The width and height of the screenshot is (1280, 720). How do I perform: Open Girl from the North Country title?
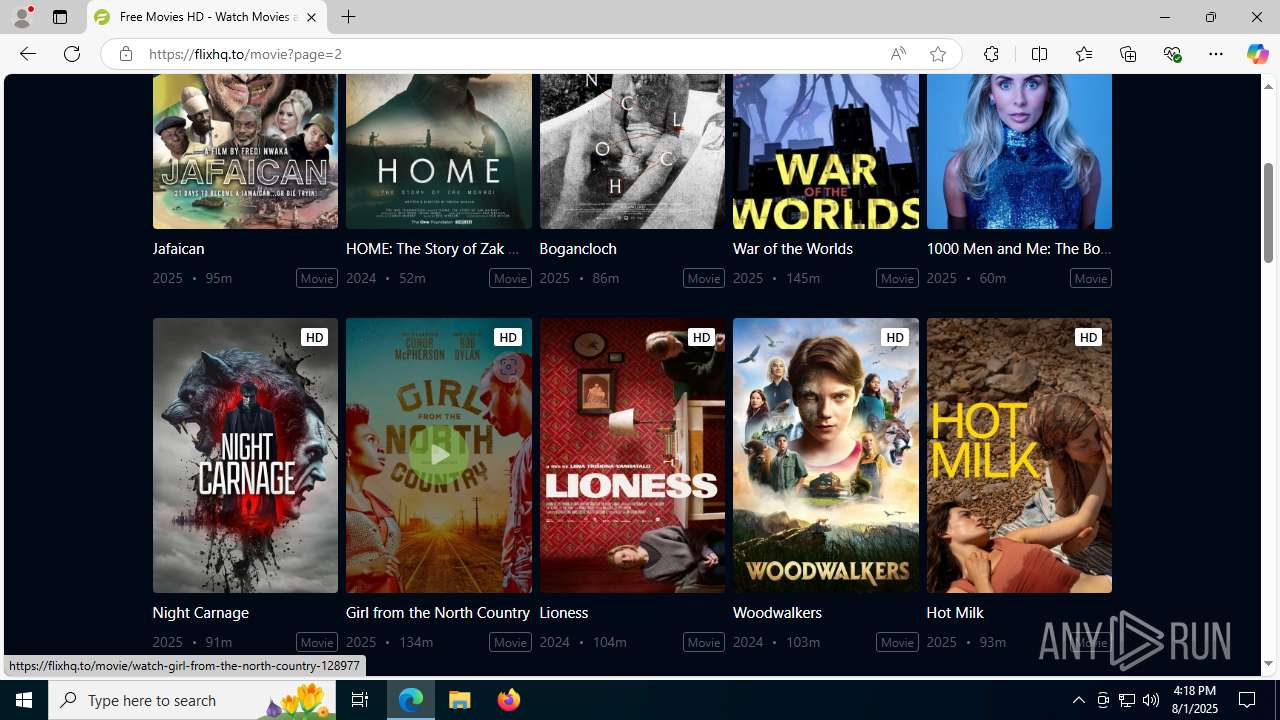coord(438,612)
